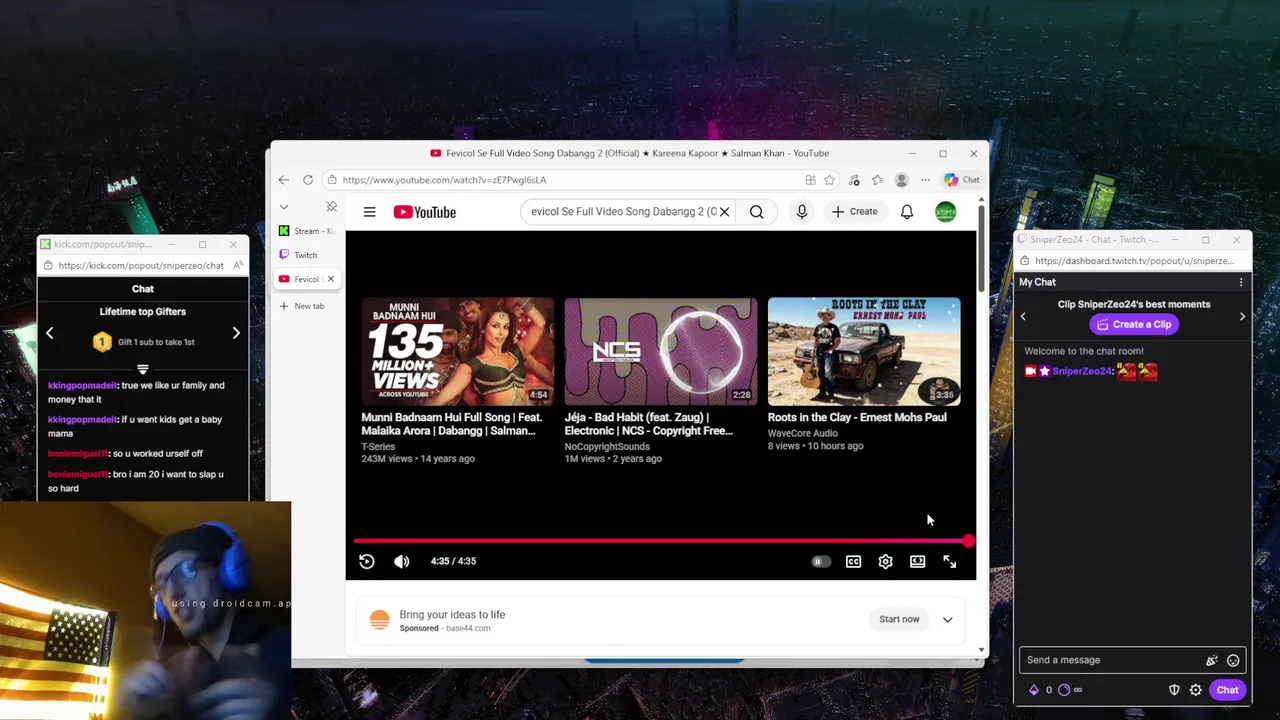Open the Twitch celebration party icon in the message box
Screen dimensions: 1280x720
1211,660
